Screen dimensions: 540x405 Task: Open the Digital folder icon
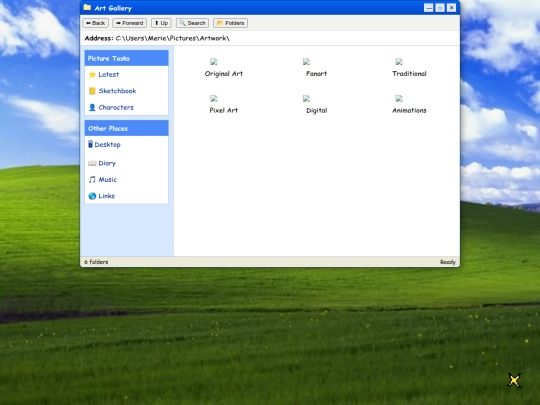[x=306, y=99]
